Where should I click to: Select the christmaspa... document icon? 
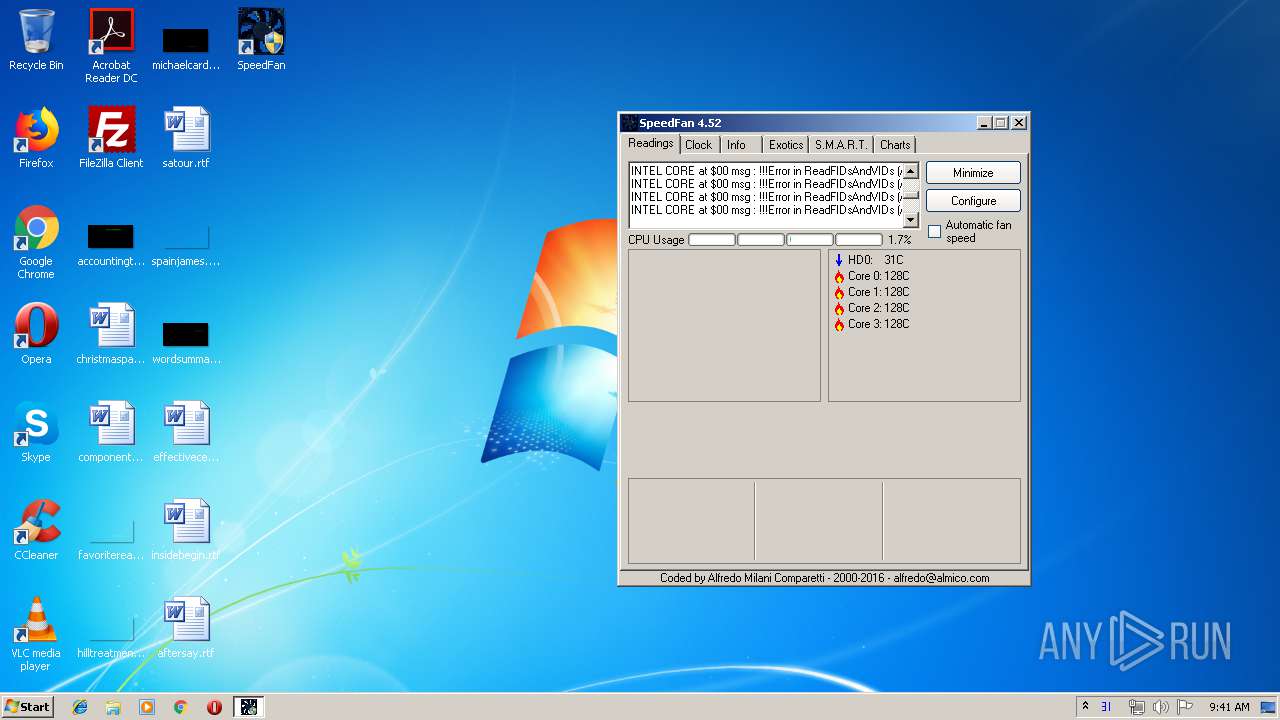[x=111, y=334]
